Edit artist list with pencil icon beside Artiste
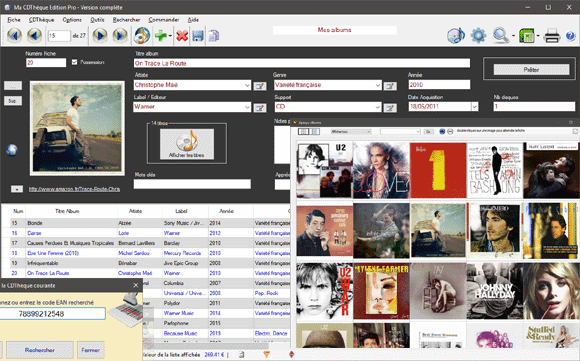Image resolution: width=580 pixels, height=361 pixels. coord(260,86)
